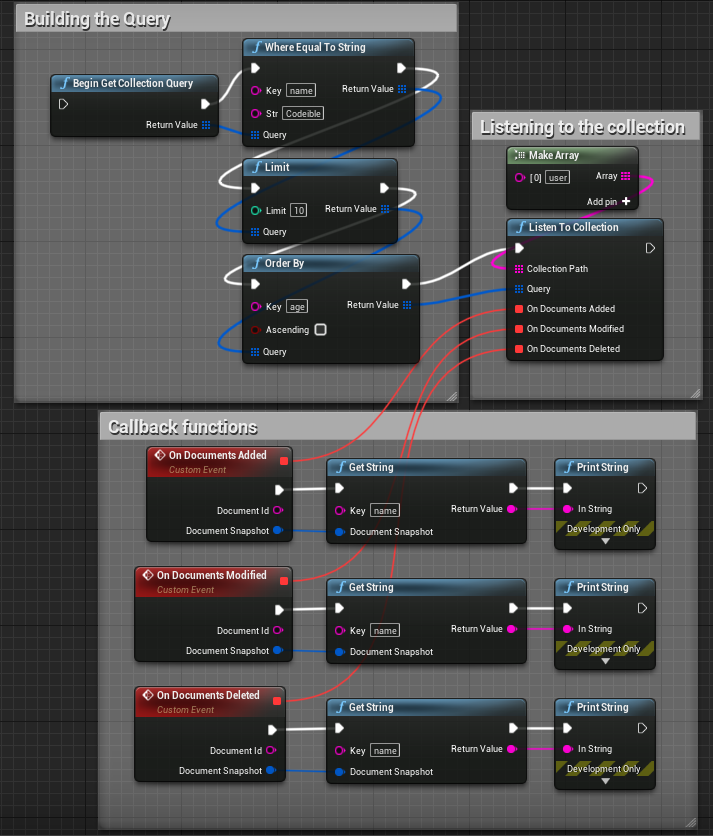
Task: Click Document Id pin on On Documents Added event
Action: [x=278, y=510]
